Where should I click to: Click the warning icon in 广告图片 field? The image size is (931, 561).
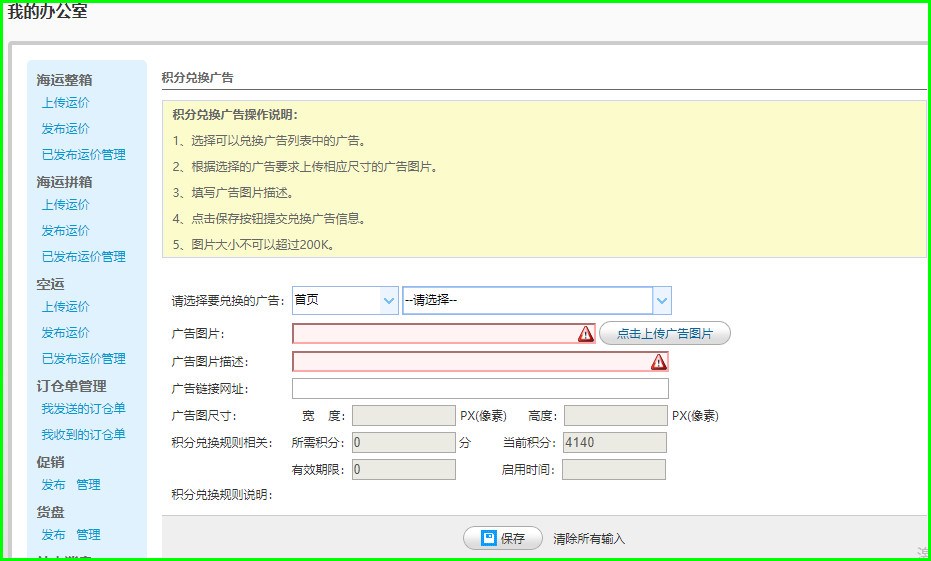[x=585, y=334]
